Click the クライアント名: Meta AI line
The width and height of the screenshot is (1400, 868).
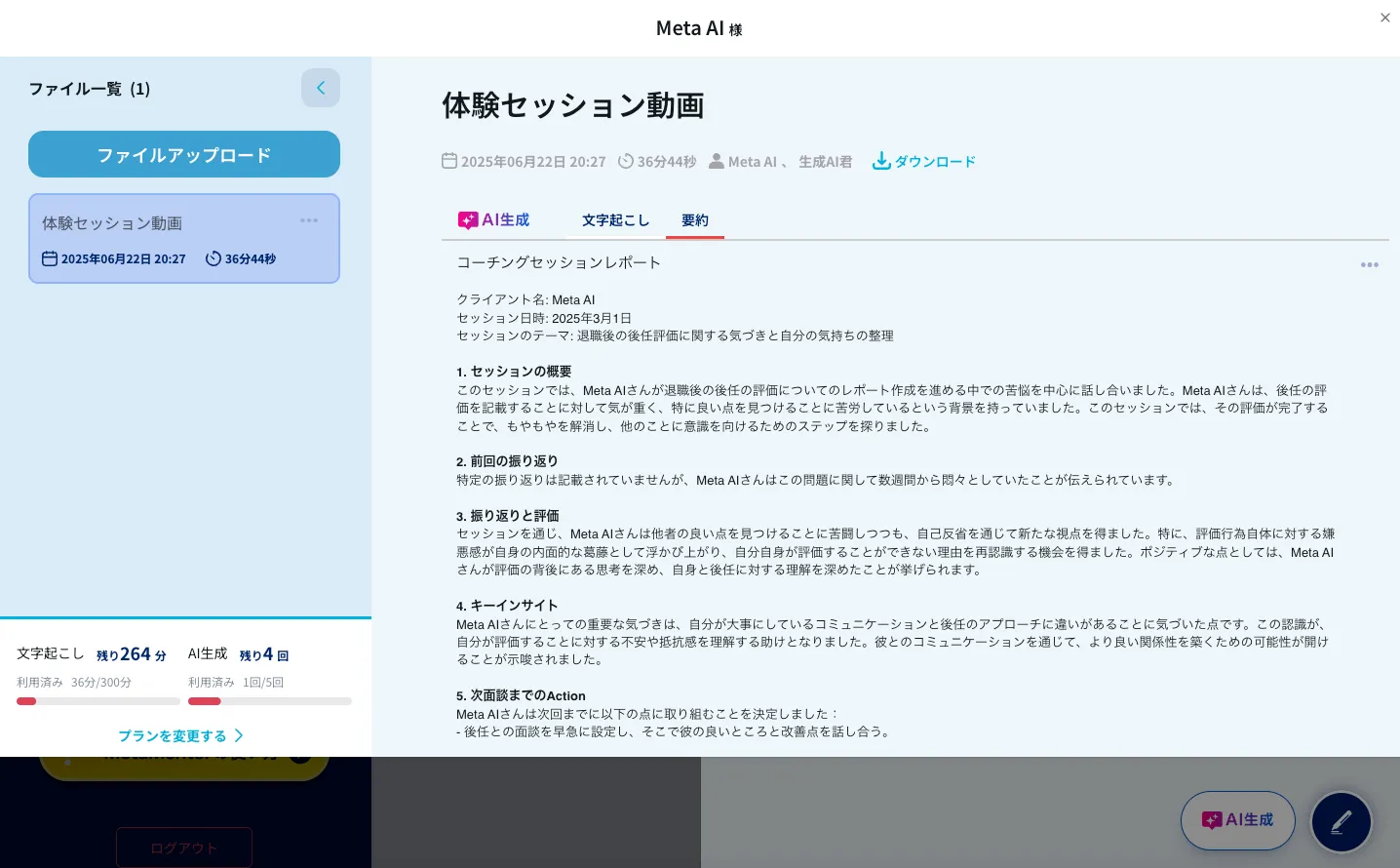pos(525,299)
